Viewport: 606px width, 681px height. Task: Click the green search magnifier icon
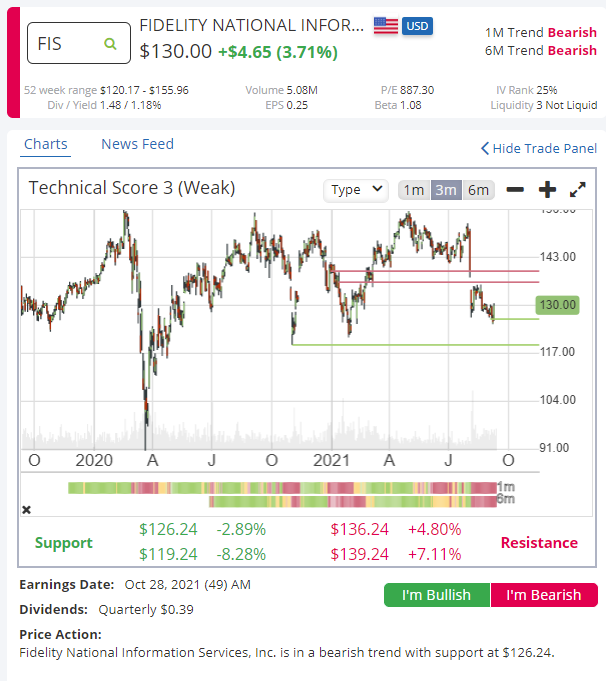(x=110, y=43)
